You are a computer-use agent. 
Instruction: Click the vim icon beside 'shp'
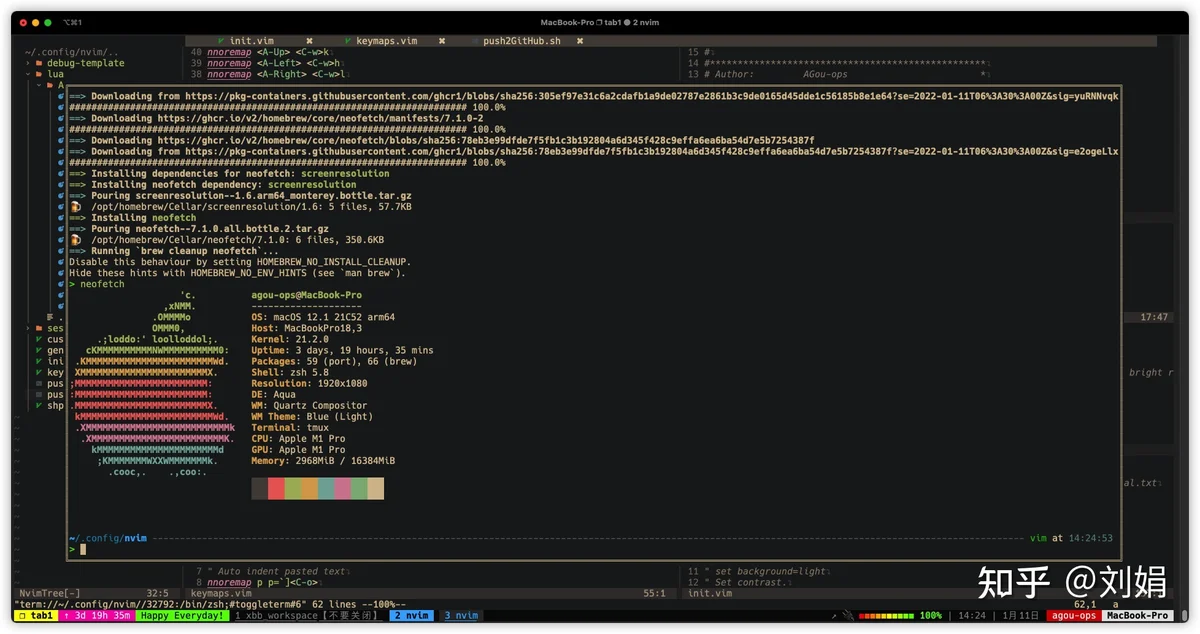click(39, 406)
